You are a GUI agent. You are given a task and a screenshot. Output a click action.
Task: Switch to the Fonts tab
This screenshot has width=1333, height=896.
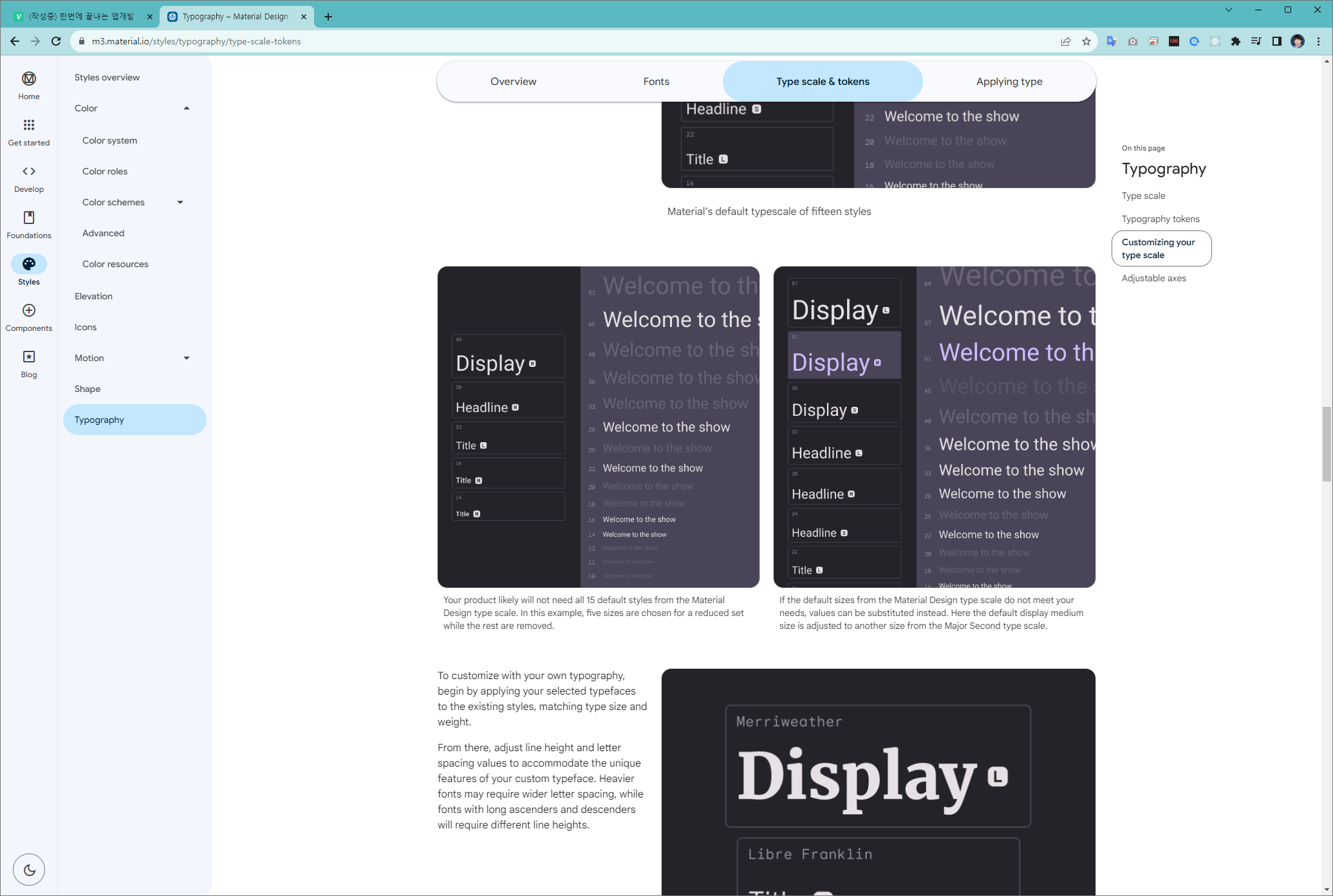coord(656,81)
